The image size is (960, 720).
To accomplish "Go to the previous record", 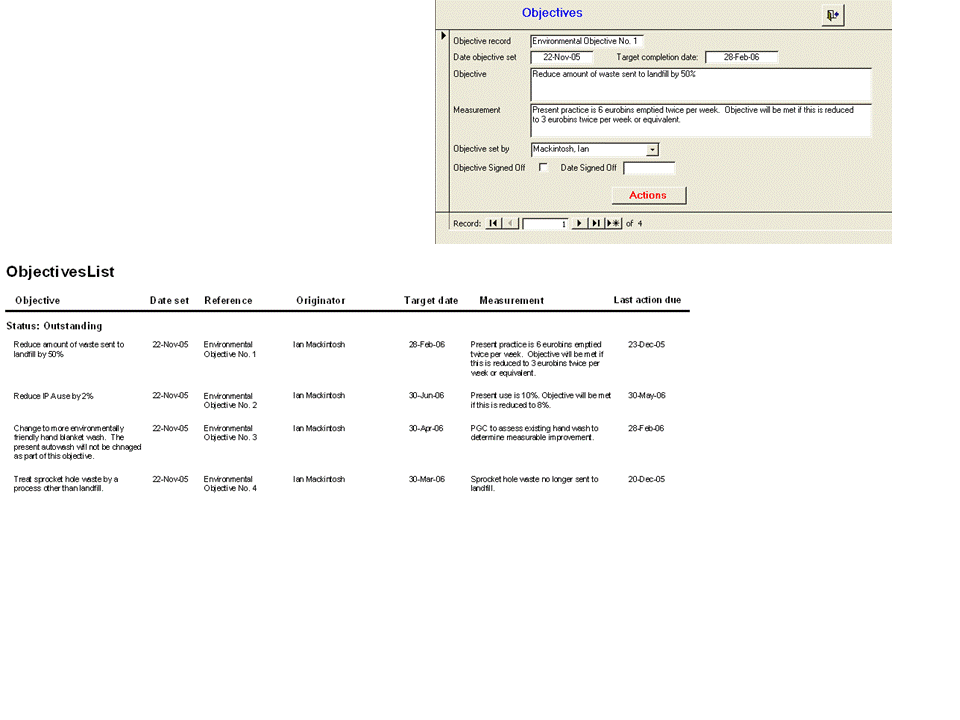I will 511,223.
